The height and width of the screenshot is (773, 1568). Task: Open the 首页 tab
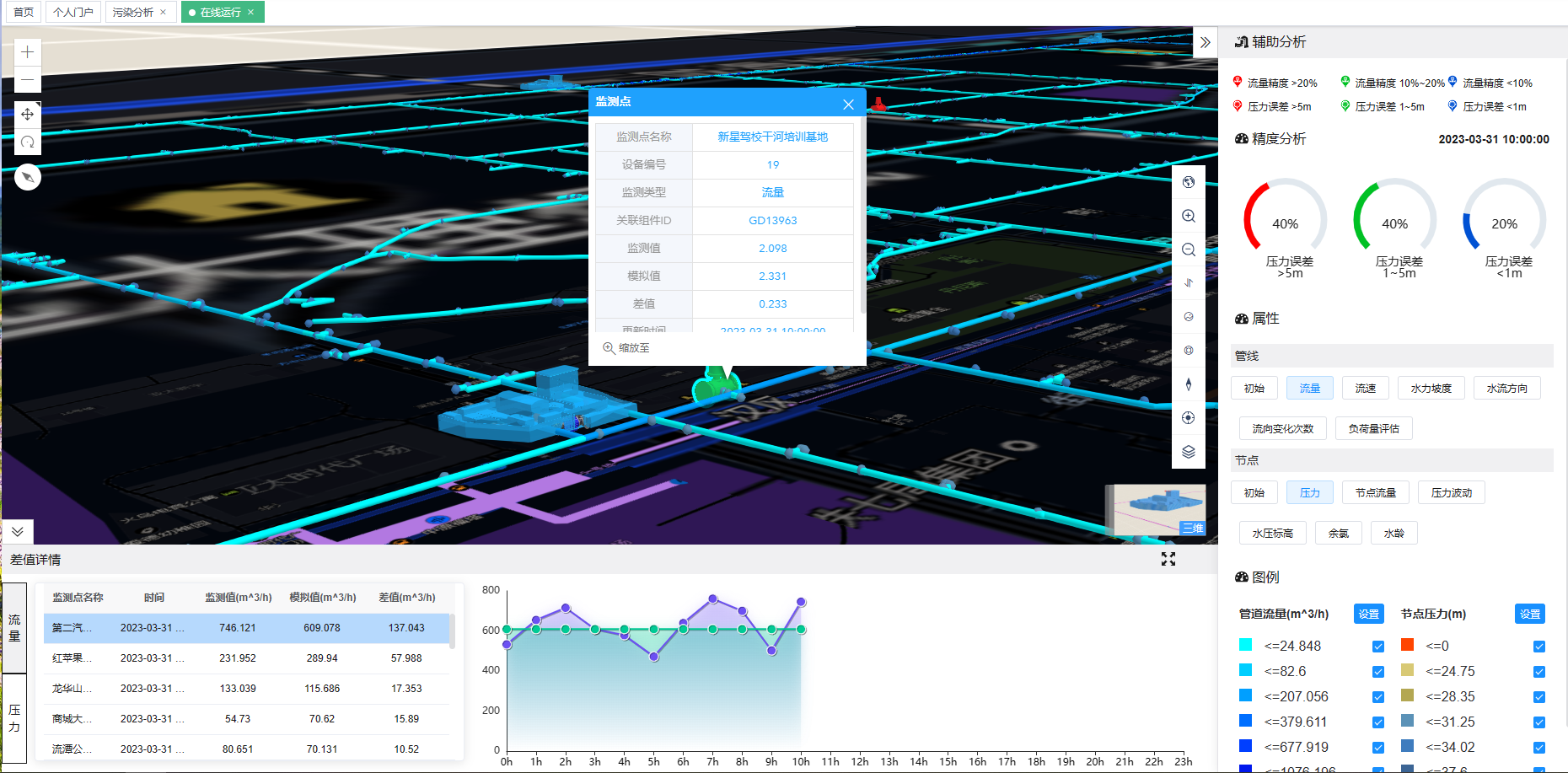coord(24,12)
